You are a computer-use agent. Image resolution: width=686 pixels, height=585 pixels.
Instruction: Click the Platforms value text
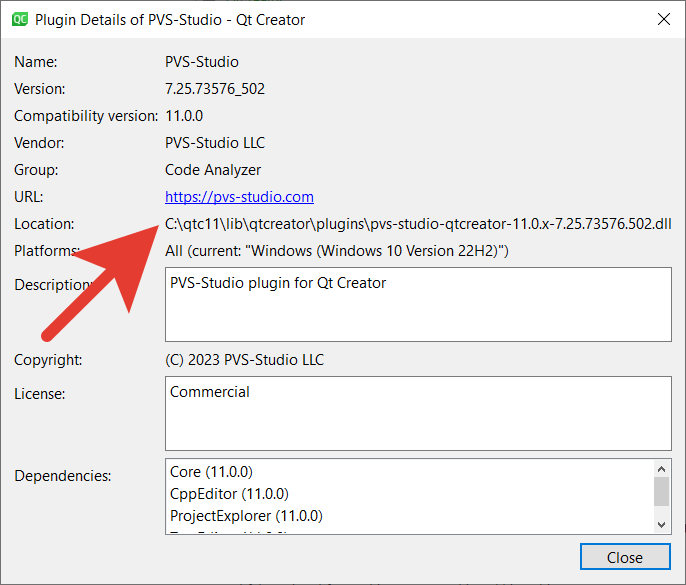tap(336, 251)
